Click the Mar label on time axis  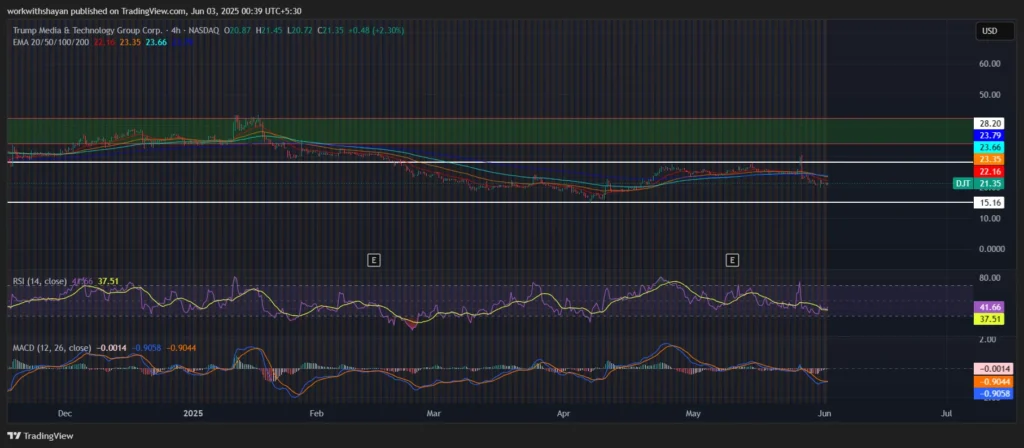(x=433, y=413)
